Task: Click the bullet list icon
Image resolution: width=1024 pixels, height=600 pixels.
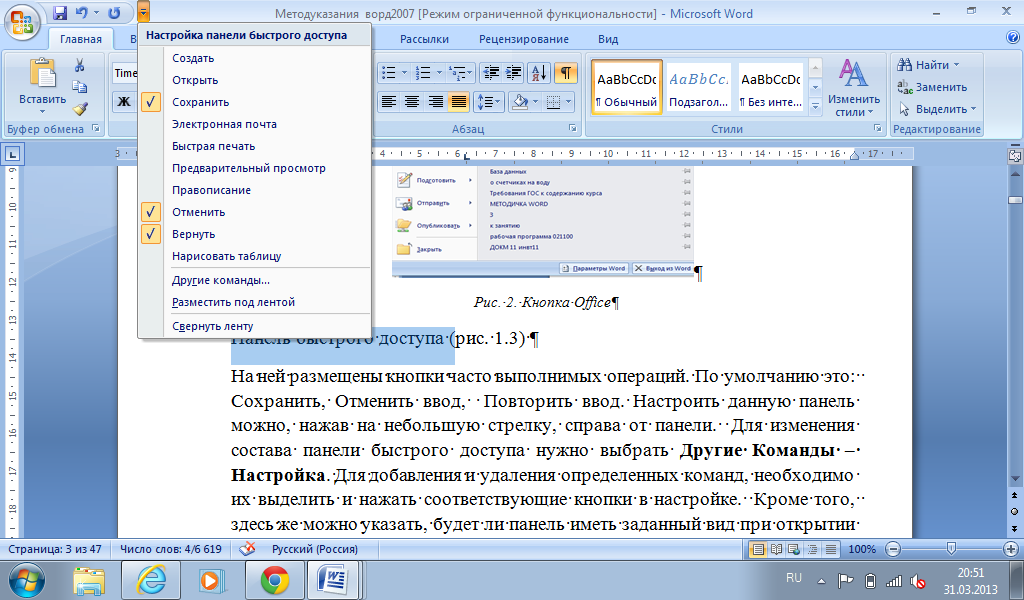Action: point(389,72)
